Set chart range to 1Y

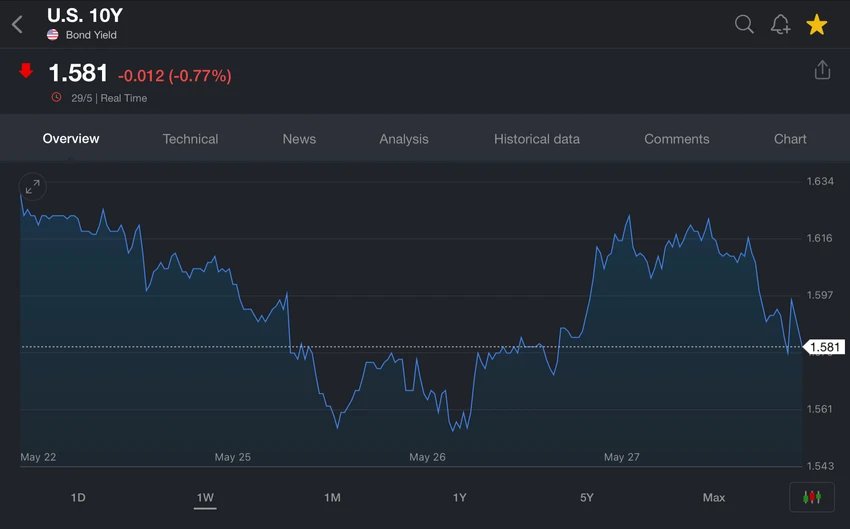click(x=460, y=497)
